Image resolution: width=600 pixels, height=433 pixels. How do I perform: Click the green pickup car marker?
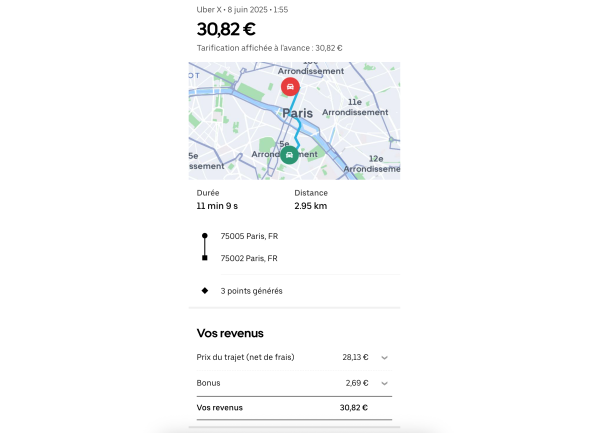click(289, 155)
